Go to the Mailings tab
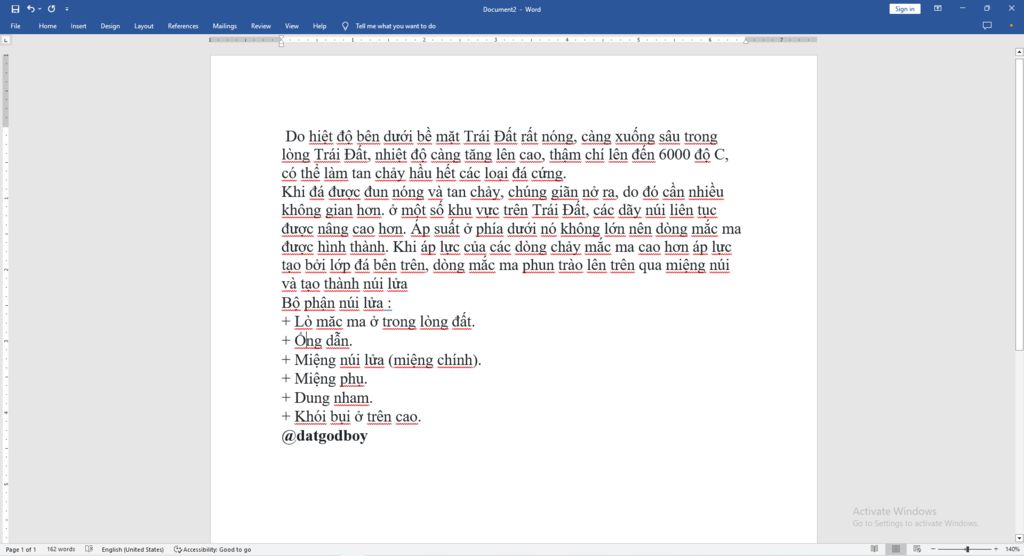 pyautogui.click(x=225, y=26)
